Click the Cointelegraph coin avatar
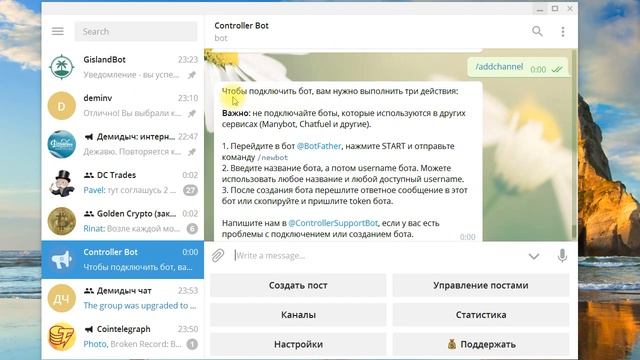Image resolution: width=640 pixels, height=360 pixels. [x=62, y=336]
